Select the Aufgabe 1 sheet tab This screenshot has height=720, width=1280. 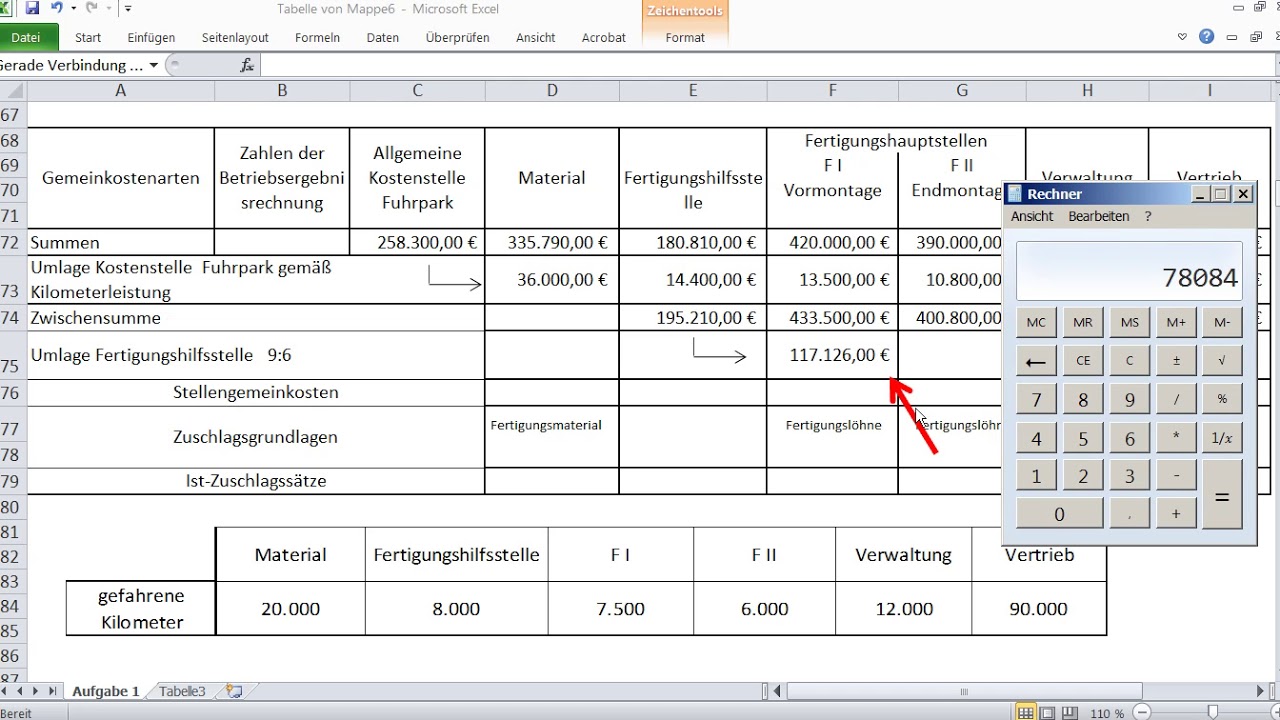coord(105,691)
